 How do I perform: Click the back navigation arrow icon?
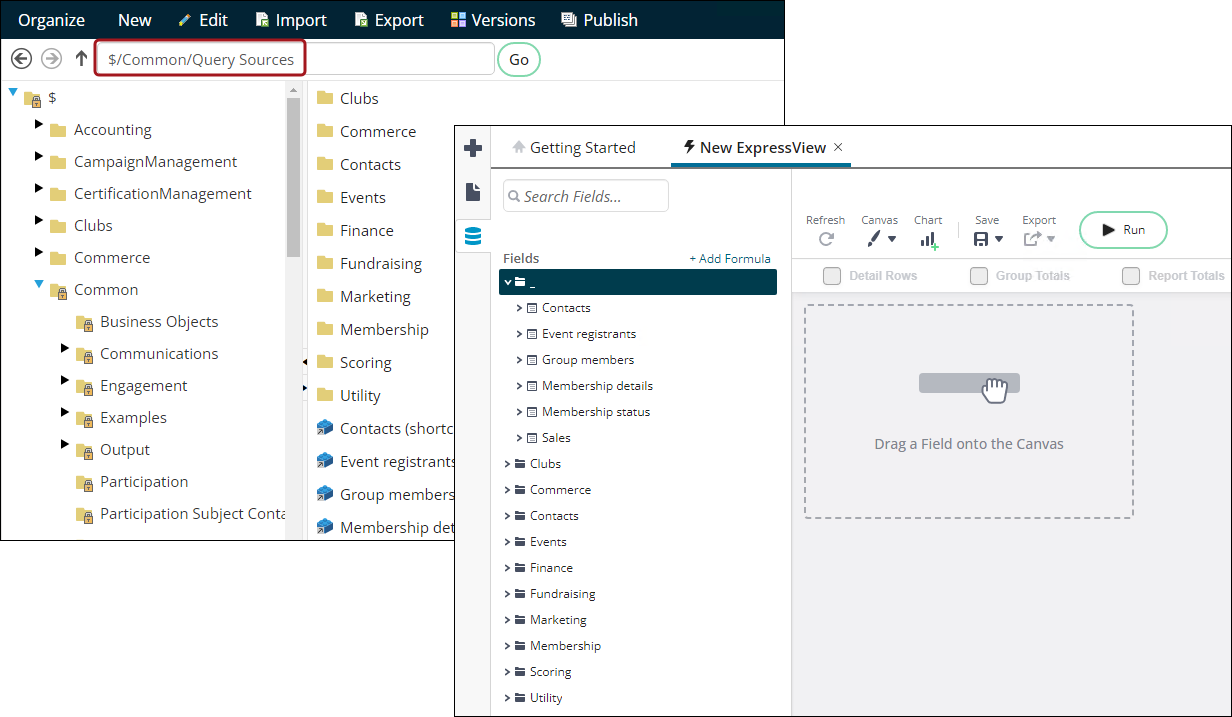coord(21,59)
